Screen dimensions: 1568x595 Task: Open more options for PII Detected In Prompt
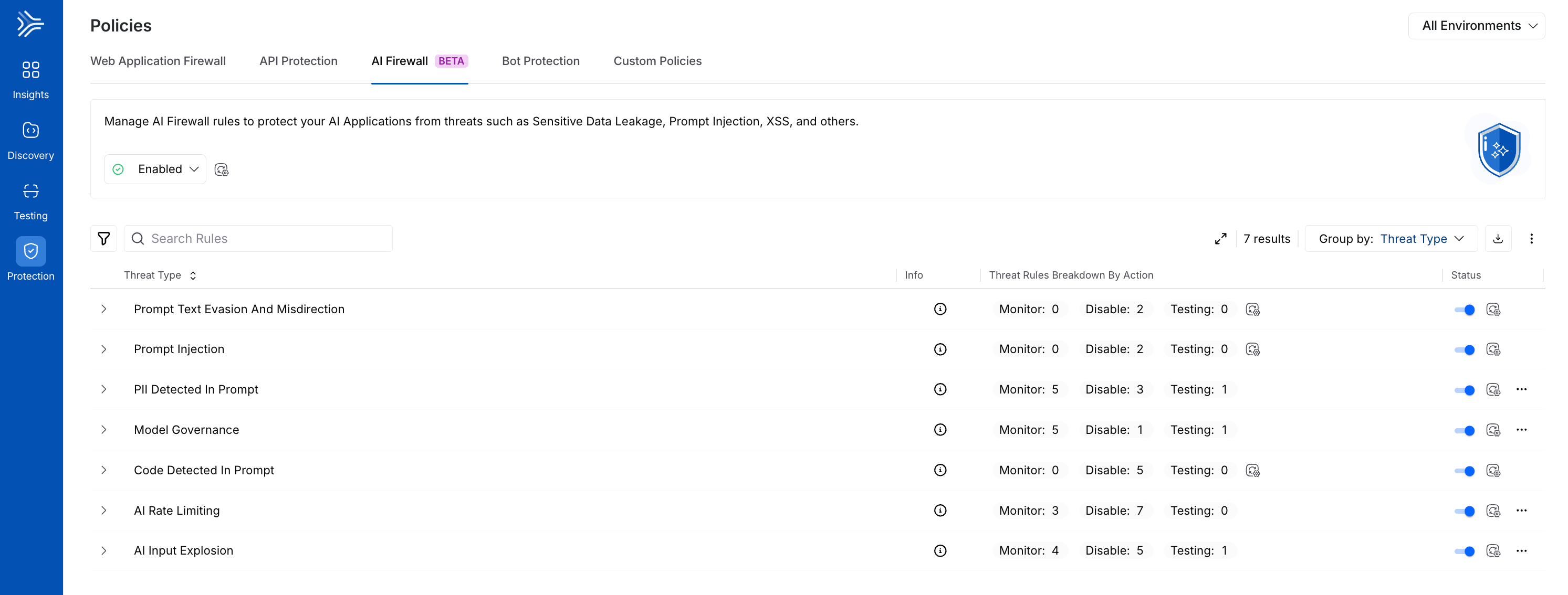click(x=1522, y=389)
